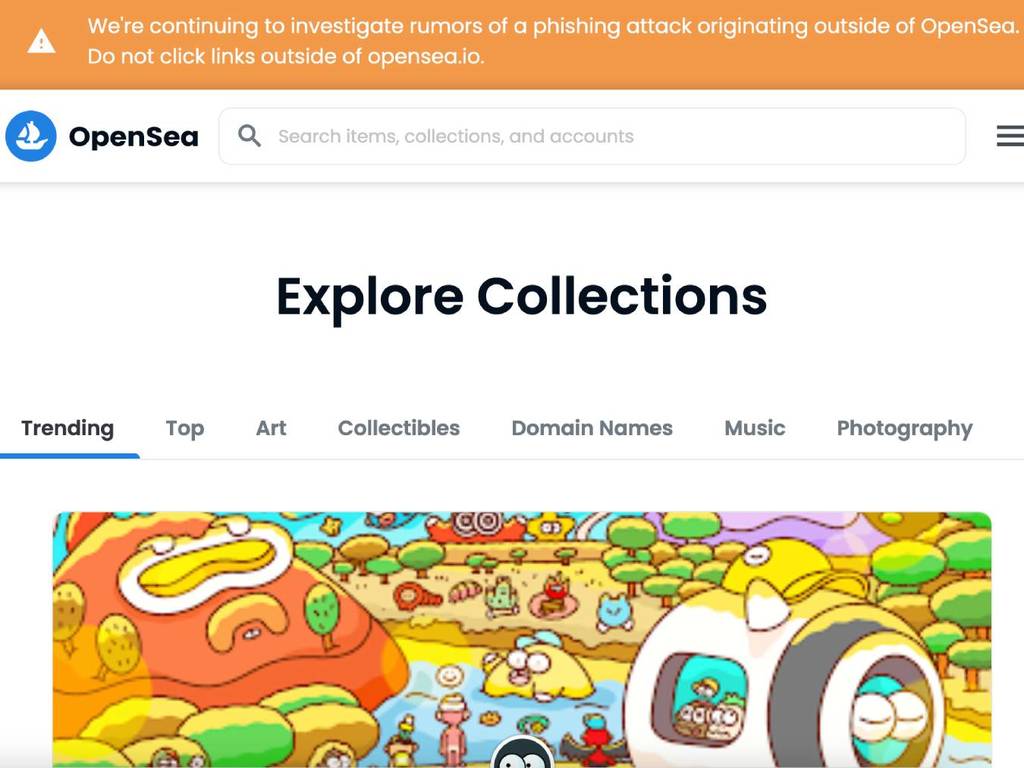Select the Art tab
Screen dimensions: 1024x768
click(271, 428)
